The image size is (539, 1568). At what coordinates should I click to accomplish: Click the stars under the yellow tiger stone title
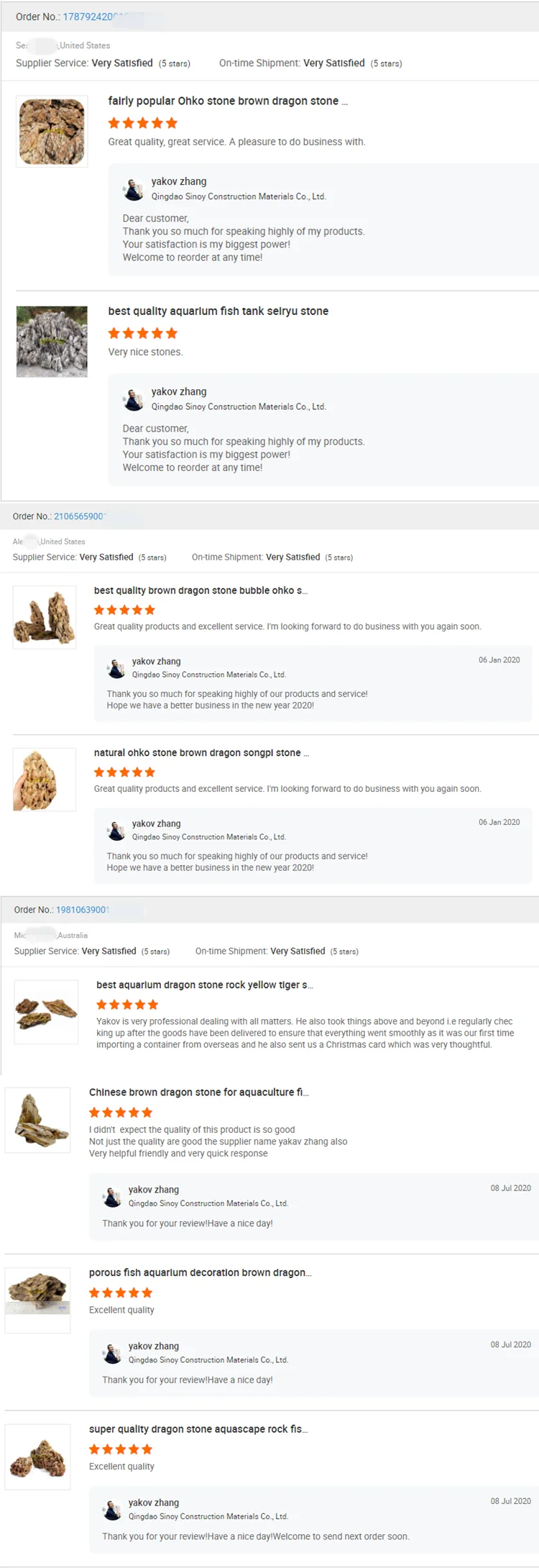pos(127,1005)
